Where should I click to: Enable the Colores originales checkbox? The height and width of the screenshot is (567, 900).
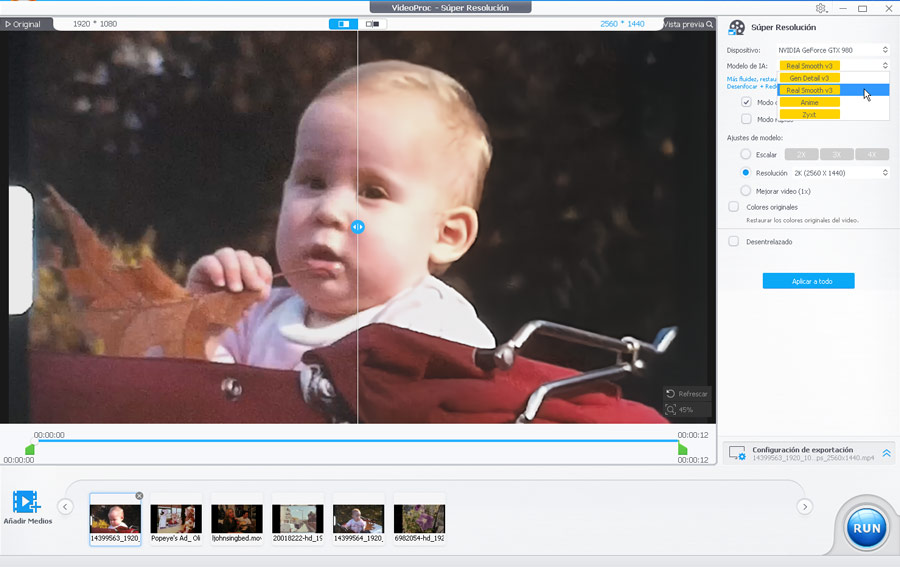point(734,207)
